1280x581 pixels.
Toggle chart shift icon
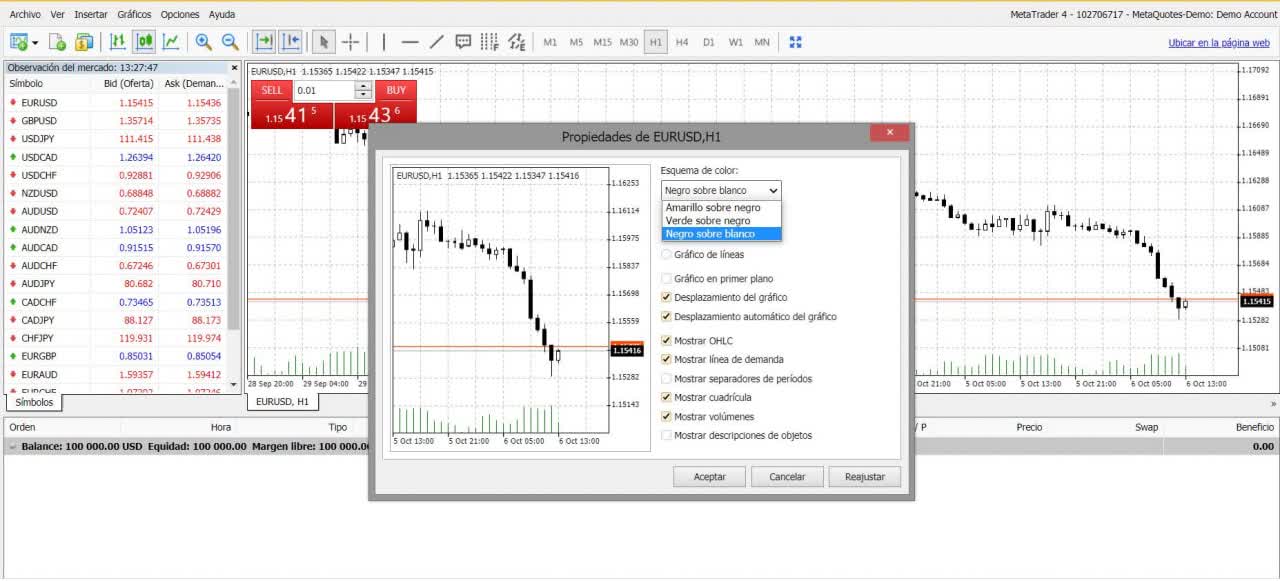[x=291, y=42]
